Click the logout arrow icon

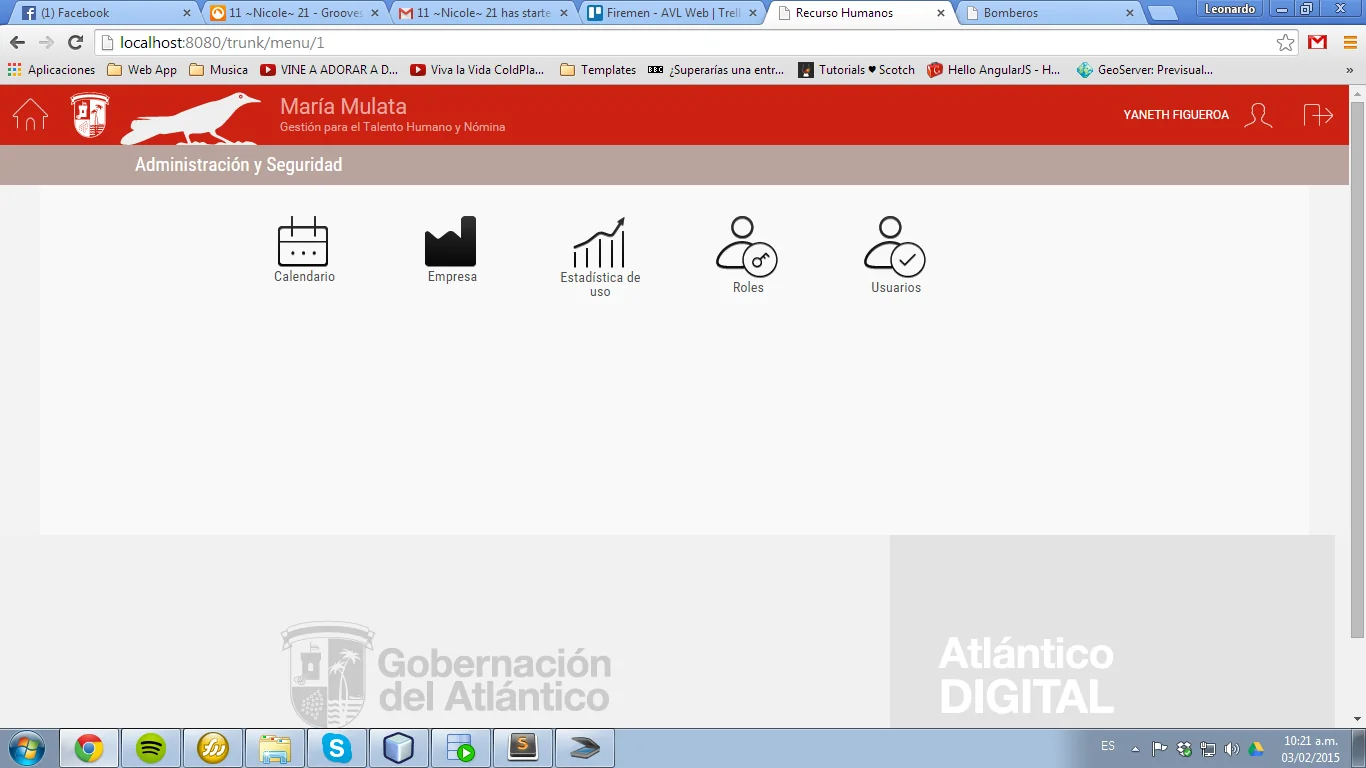(x=1318, y=115)
